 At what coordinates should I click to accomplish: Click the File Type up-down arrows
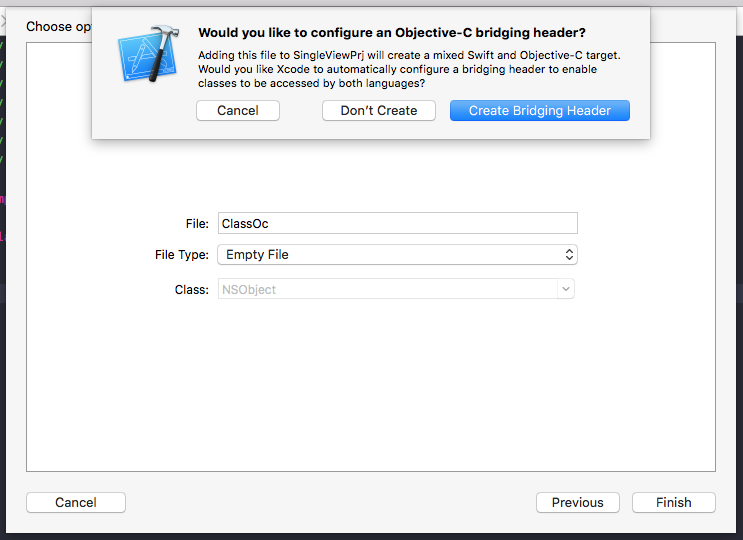click(569, 255)
